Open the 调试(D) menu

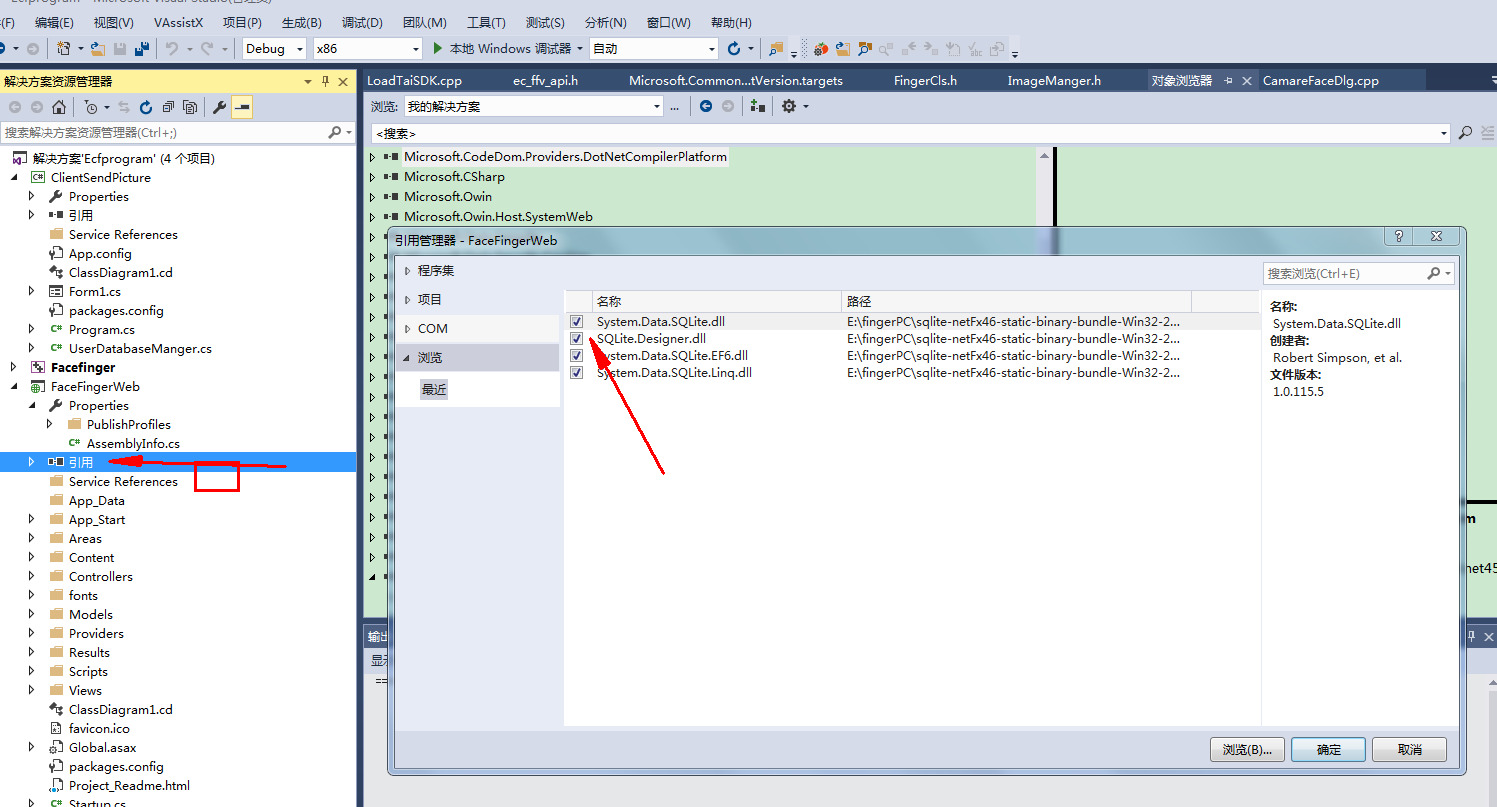point(362,22)
